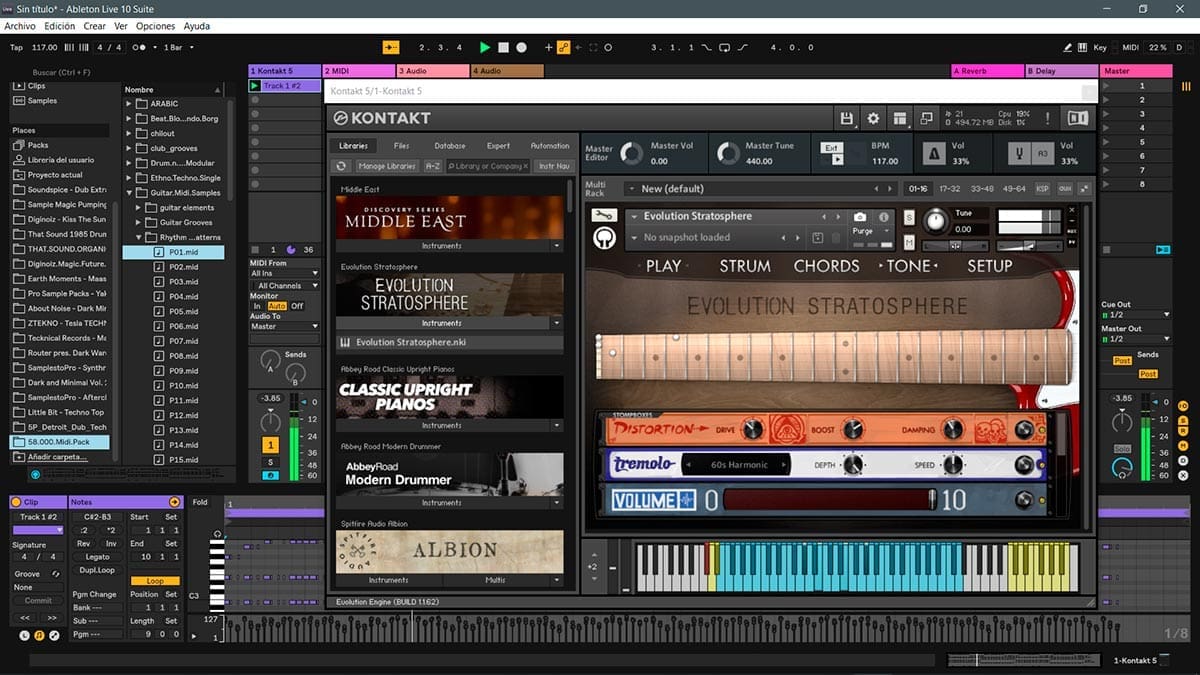Image resolution: width=1200 pixels, height=675 pixels.
Task: Click the purple clip color swatch dropdown
Action: pos(38,530)
